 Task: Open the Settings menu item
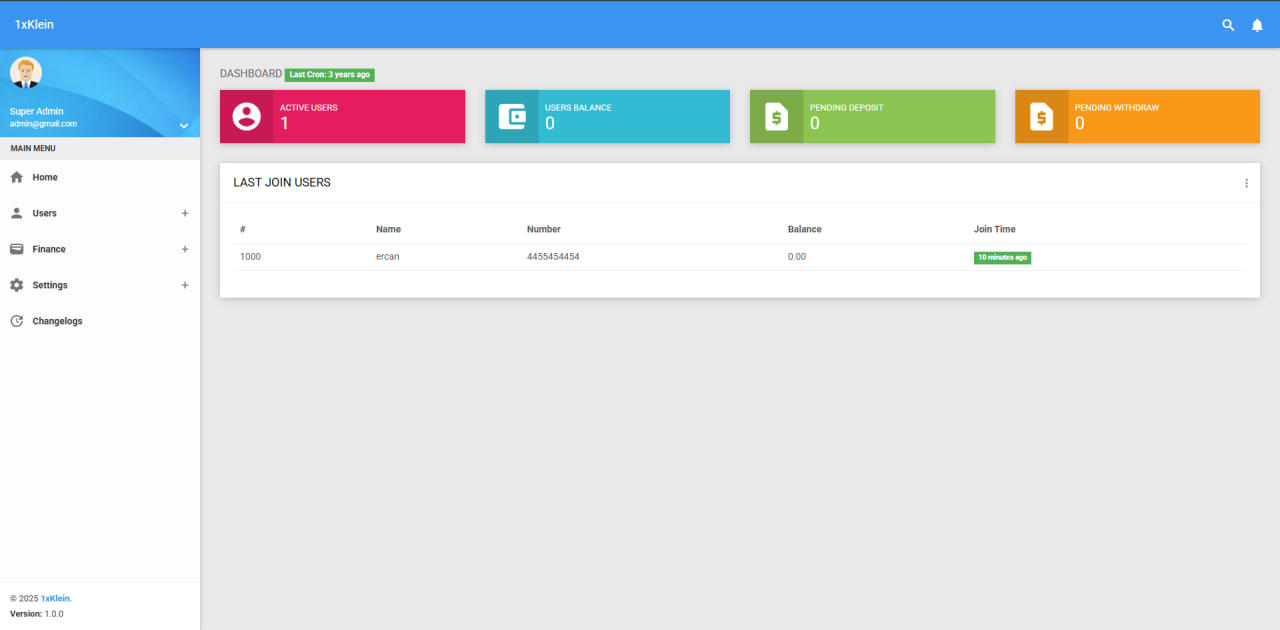pyautogui.click(x=100, y=285)
